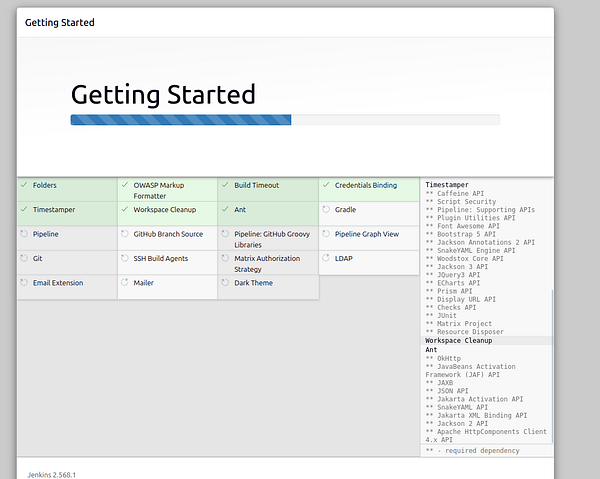Click the spinner icon beside GitHub Branch Source
600x479 pixels.
click(125, 234)
